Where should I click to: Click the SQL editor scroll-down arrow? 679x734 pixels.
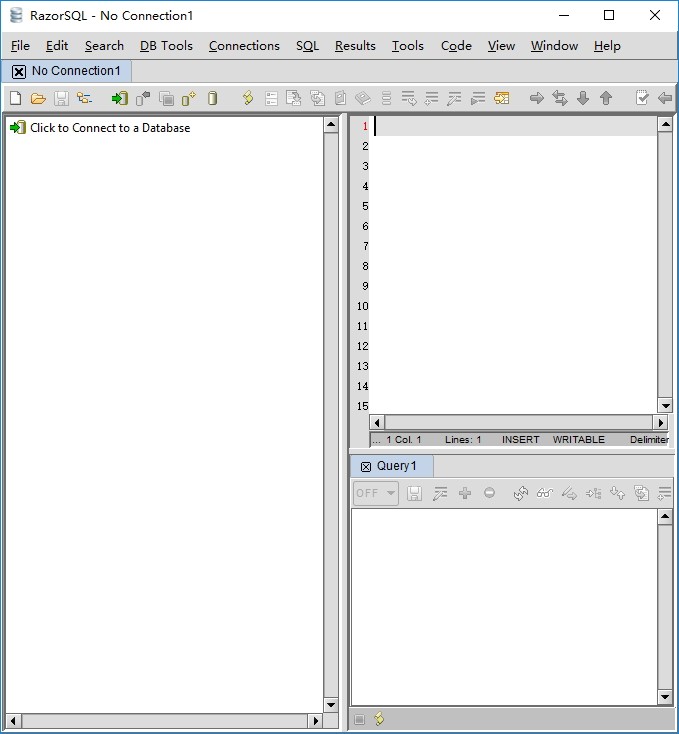click(x=665, y=406)
